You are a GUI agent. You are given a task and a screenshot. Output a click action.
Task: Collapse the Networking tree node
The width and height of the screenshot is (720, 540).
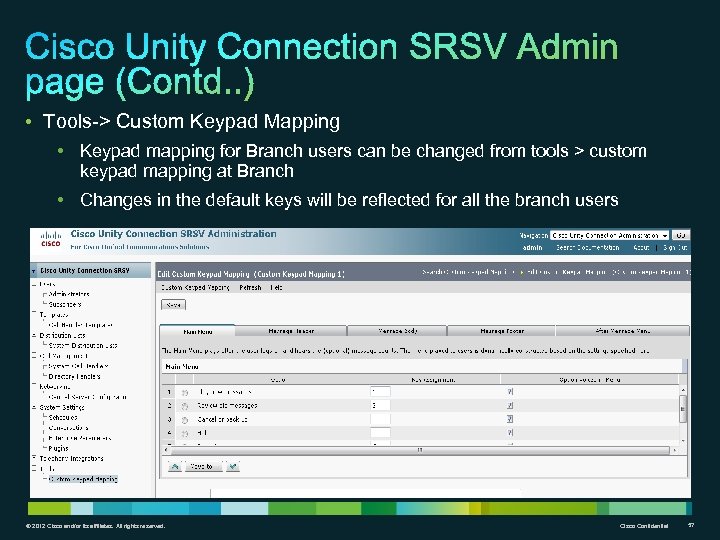[34, 386]
